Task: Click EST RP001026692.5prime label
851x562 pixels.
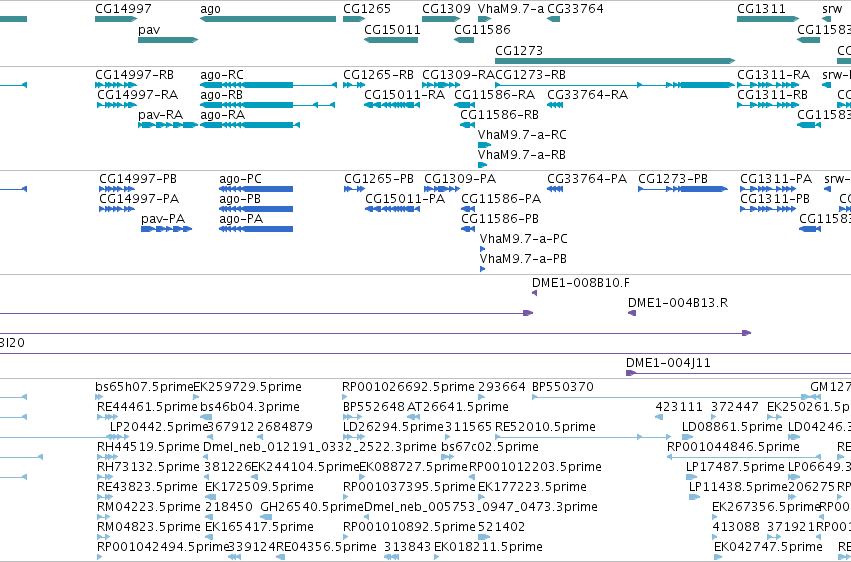Action: tap(408, 387)
